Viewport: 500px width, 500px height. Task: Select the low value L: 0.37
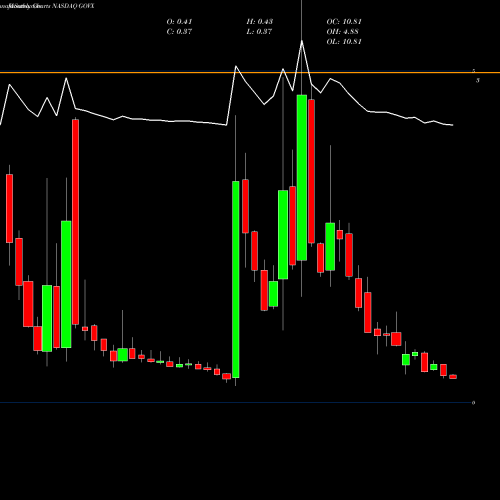pos(259,32)
